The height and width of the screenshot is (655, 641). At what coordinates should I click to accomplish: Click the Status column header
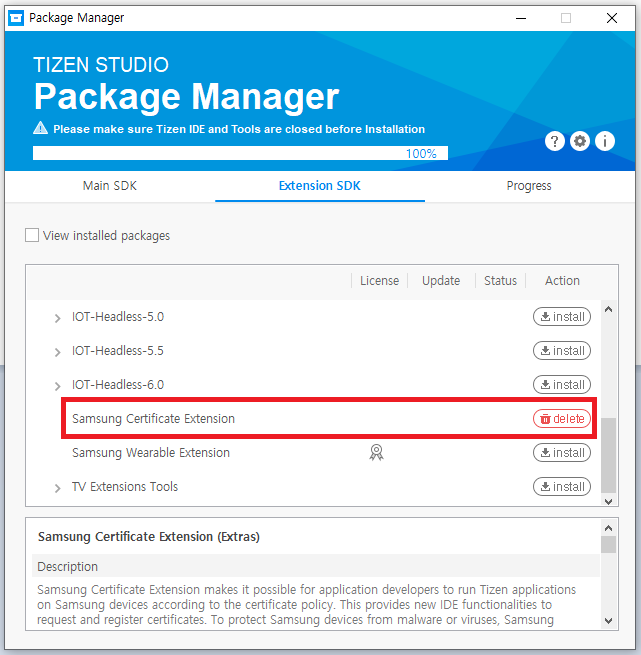pyautogui.click(x=500, y=280)
